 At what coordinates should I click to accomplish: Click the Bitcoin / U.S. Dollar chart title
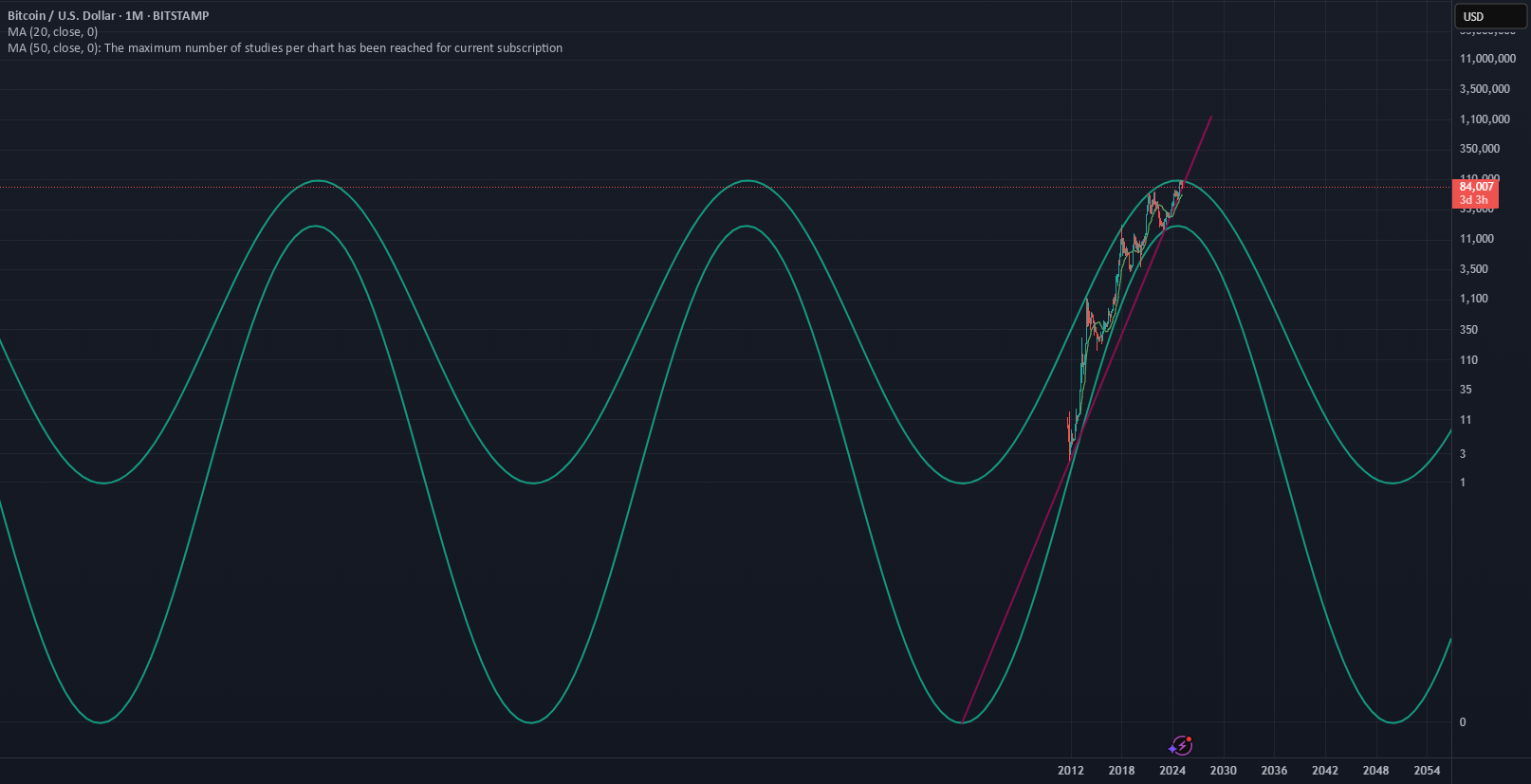(x=108, y=15)
